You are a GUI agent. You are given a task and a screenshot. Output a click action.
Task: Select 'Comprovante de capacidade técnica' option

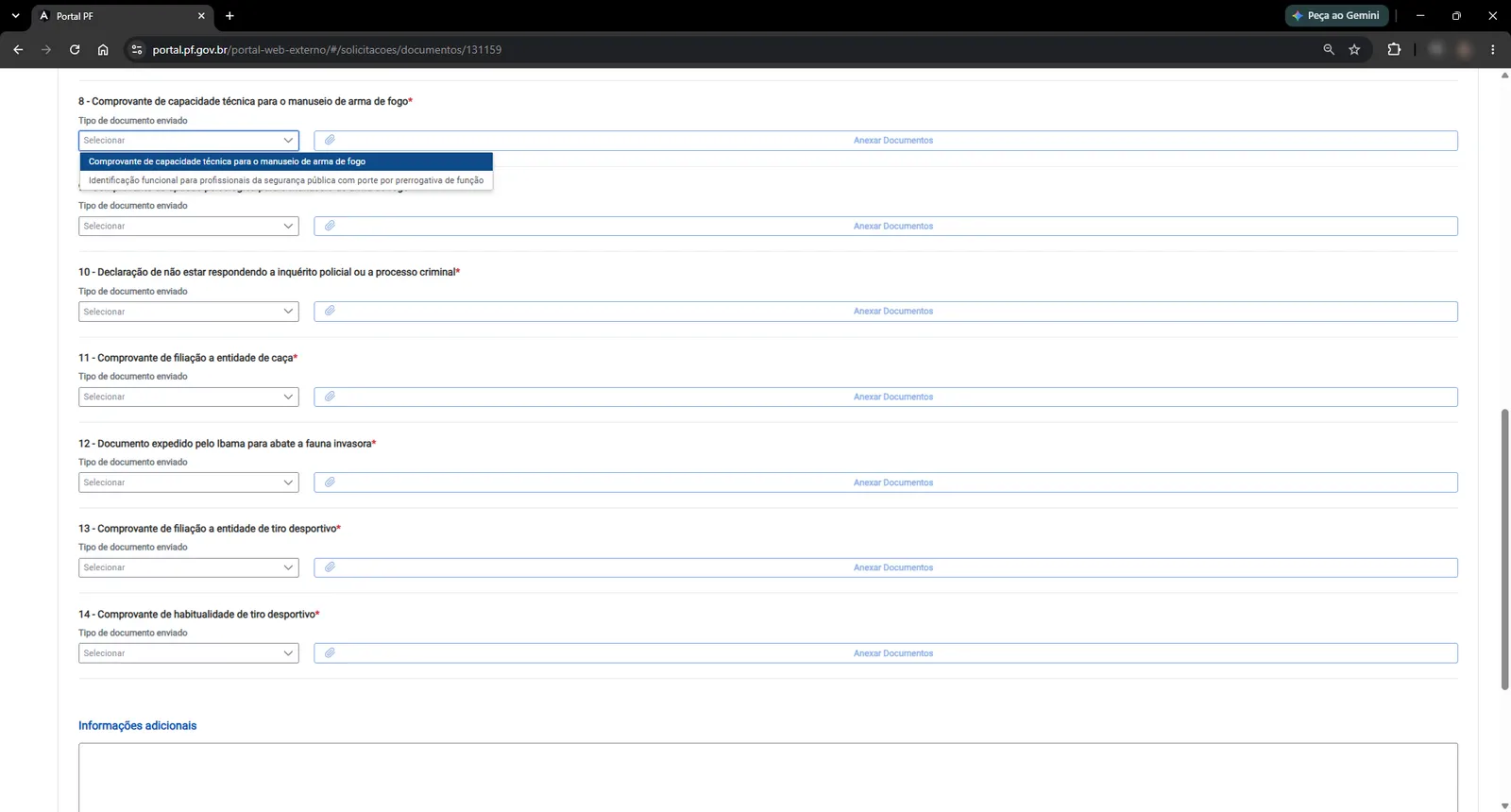(x=286, y=161)
